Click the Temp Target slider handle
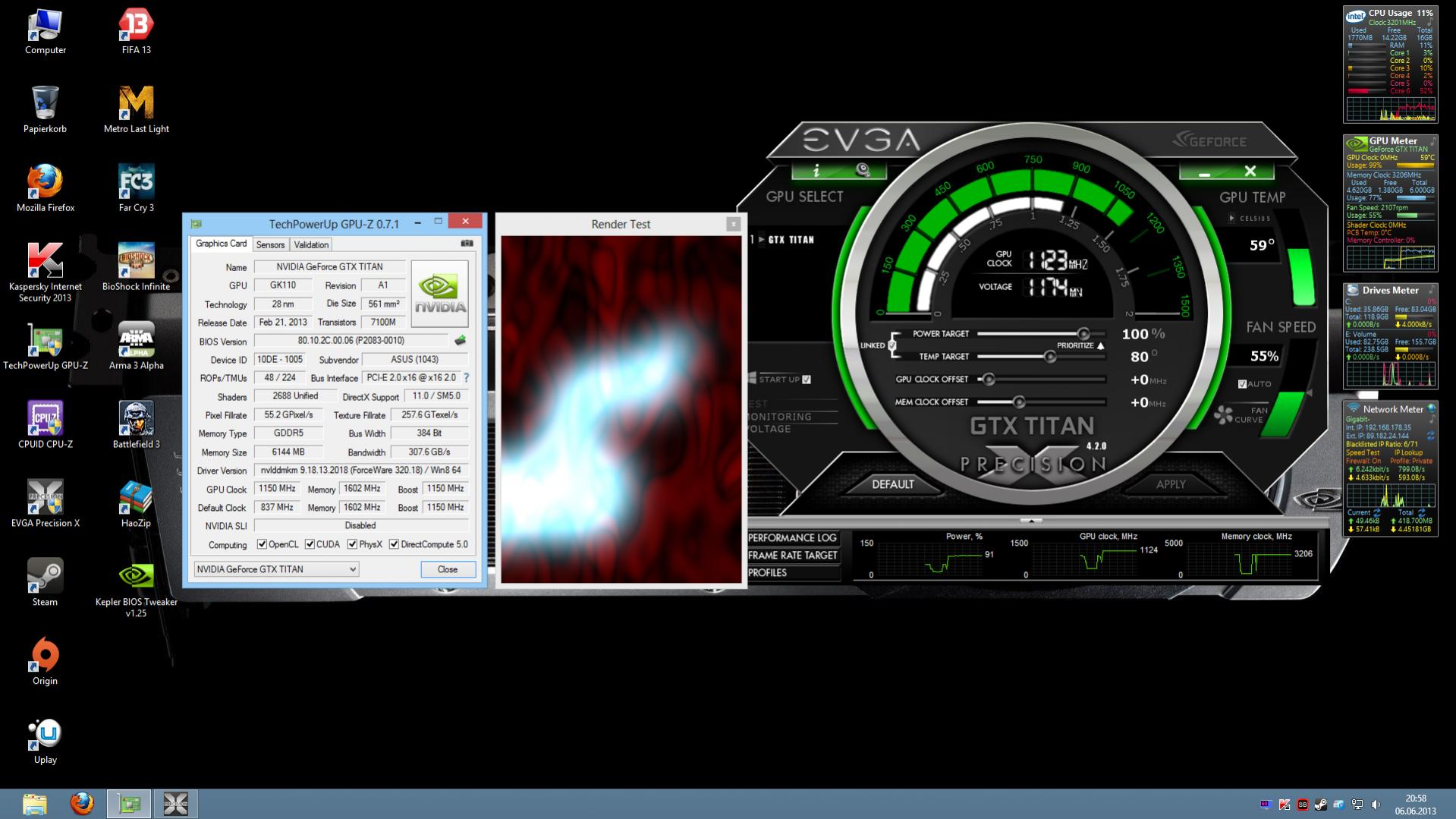1456x819 pixels. [x=1050, y=357]
